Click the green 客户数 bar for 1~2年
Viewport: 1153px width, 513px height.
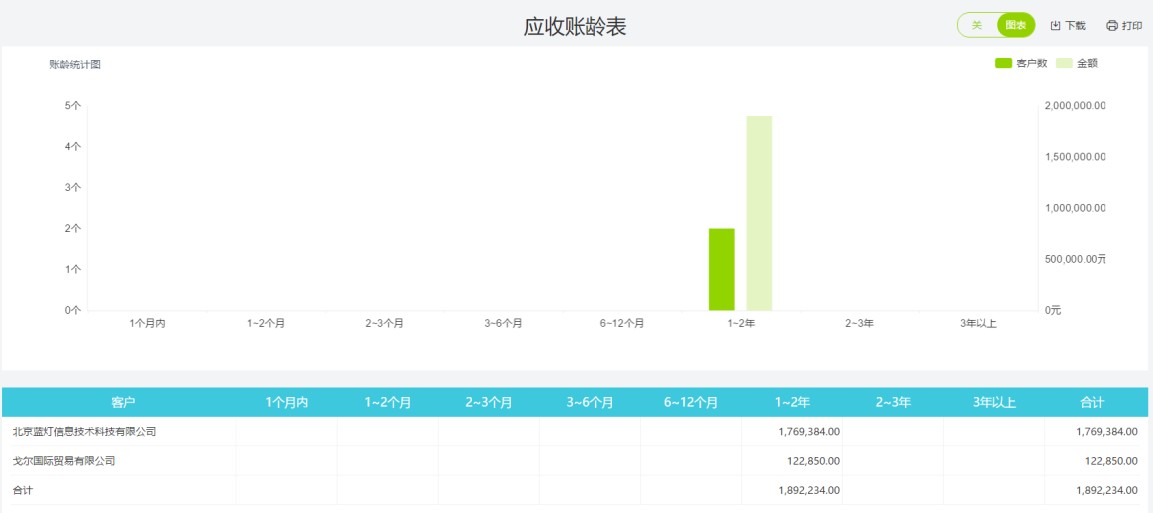tap(721, 269)
